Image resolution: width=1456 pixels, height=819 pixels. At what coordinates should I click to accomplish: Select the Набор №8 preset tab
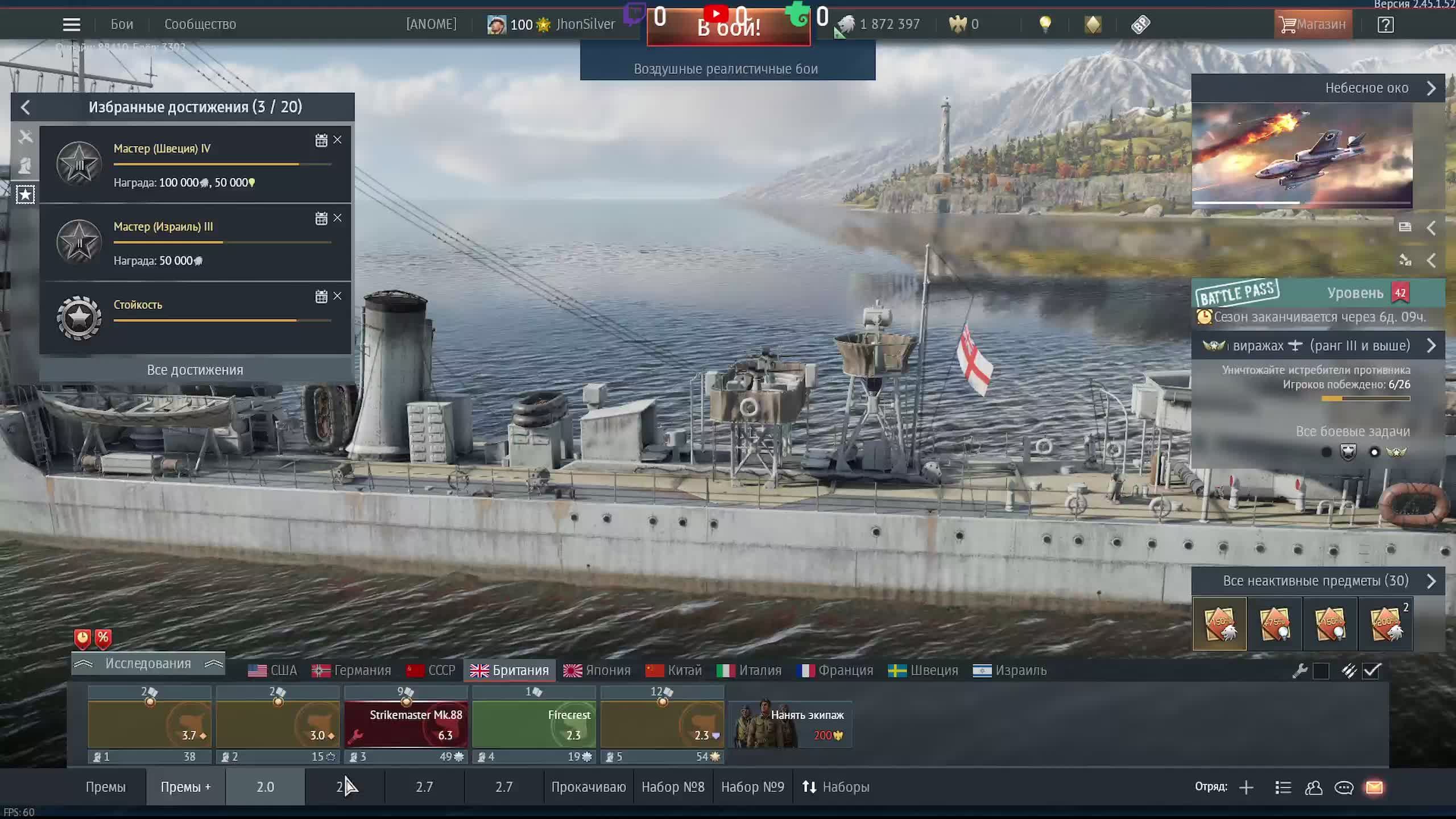[x=673, y=787]
